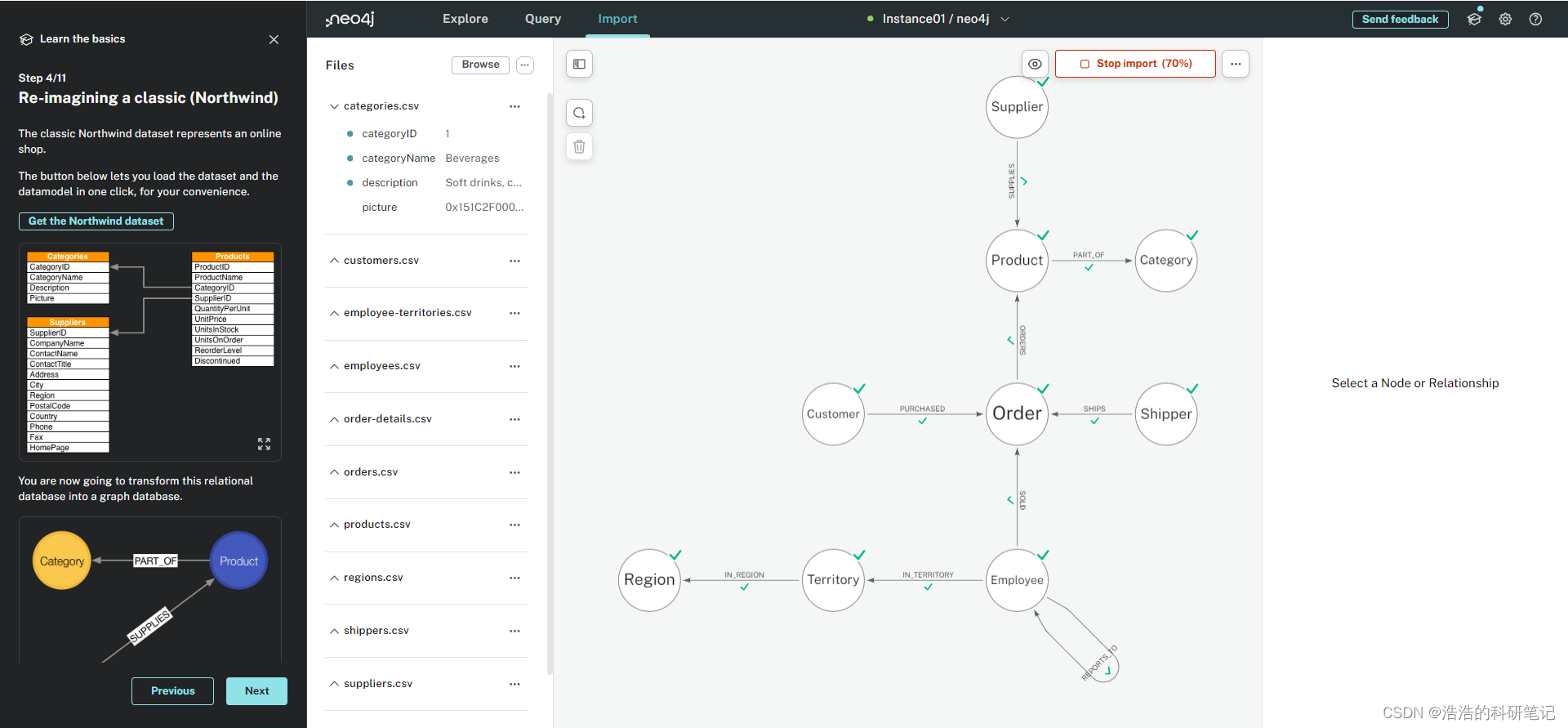The image size is (1568, 728).
Task: Toggle the eye preview icon
Action: (x=1035, y=64)
